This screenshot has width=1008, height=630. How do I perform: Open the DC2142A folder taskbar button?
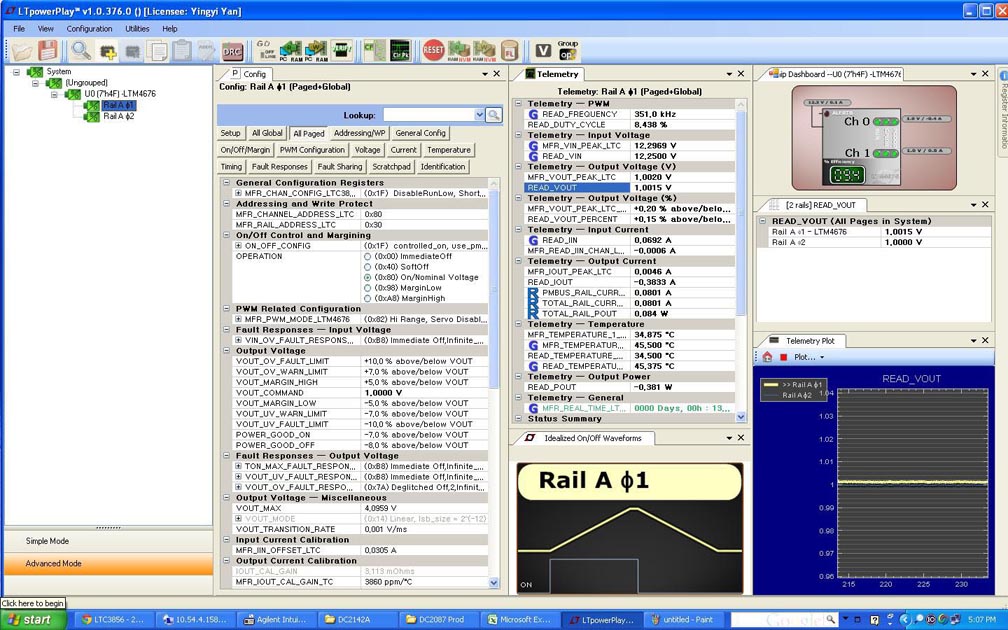tap(356, 620)
